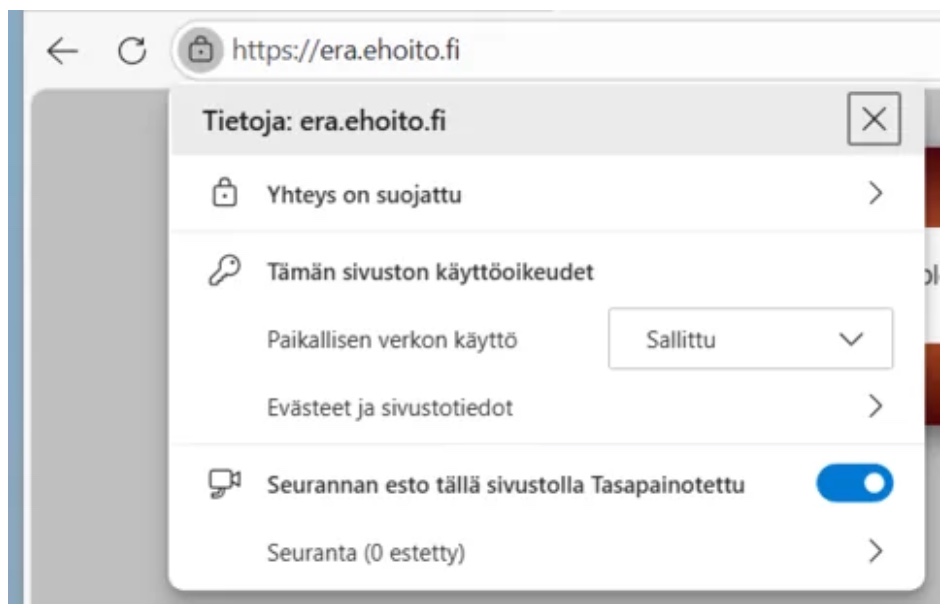
Task: Click the https://era.ehoito.fi address field
Action: (x=346, y=50)
